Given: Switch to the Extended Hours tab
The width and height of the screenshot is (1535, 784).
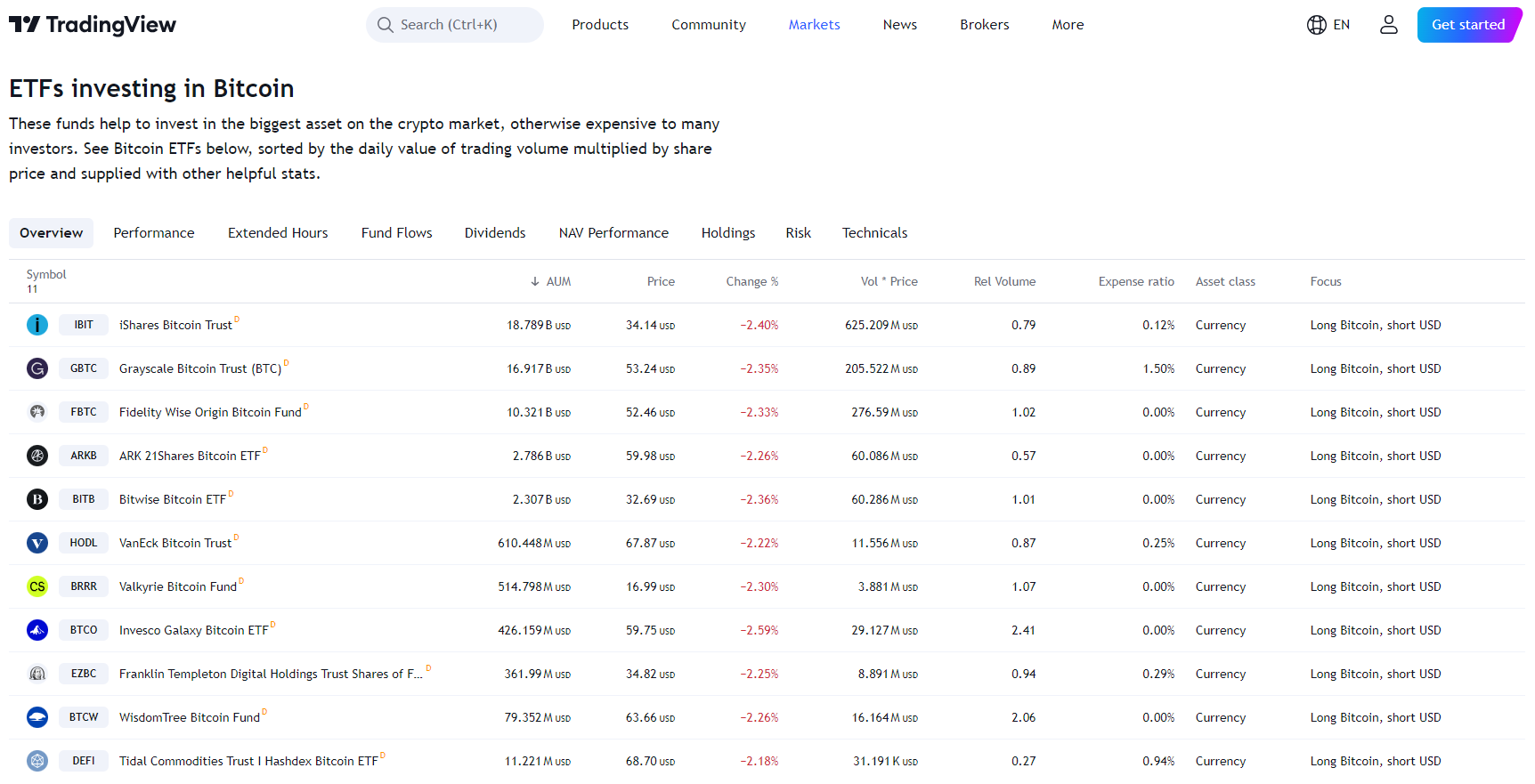Looking at the screenshot, I should 278,233.
